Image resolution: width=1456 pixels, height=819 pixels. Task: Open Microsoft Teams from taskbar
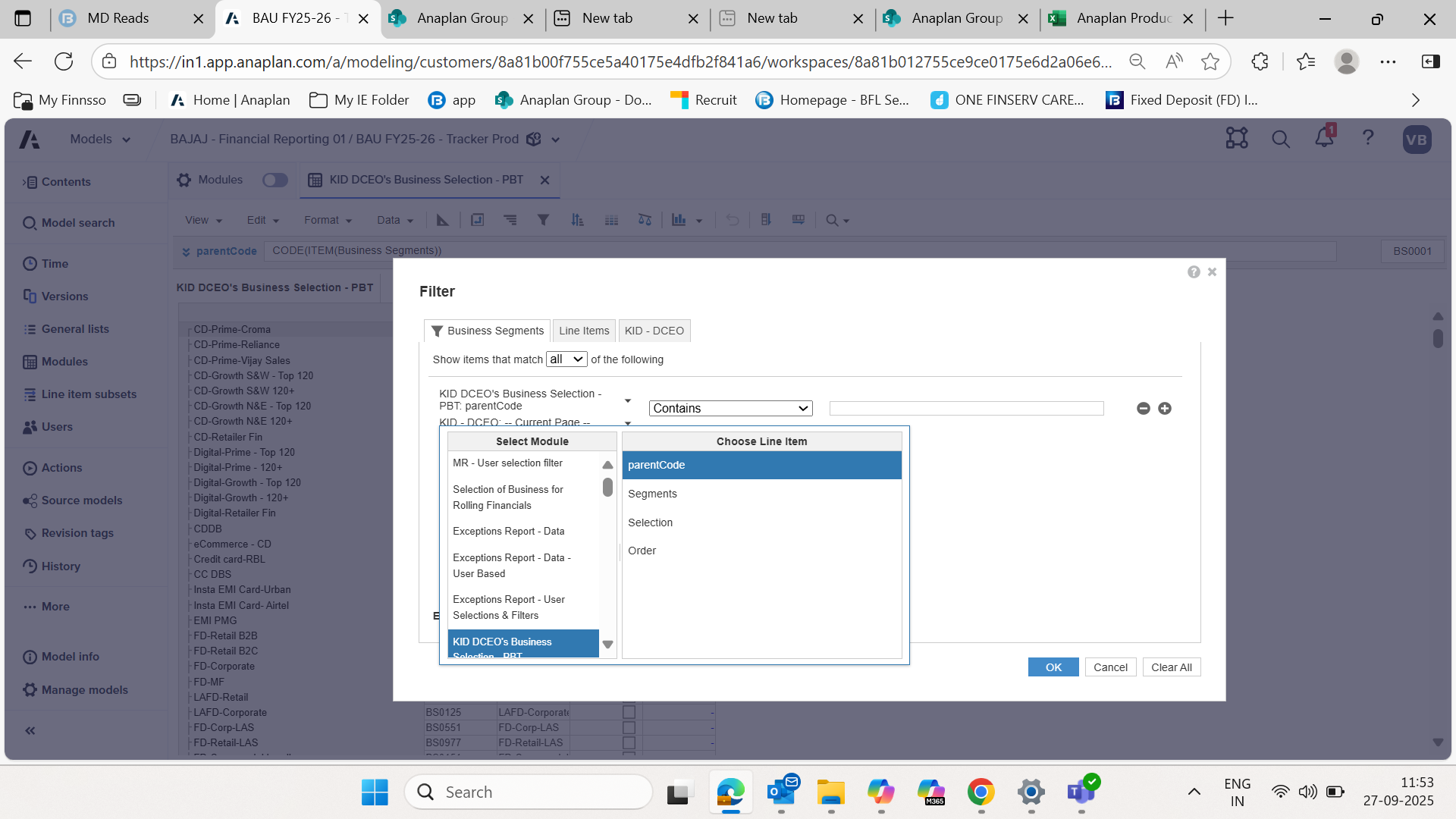pyautogui.click(x=1082, y=792)
